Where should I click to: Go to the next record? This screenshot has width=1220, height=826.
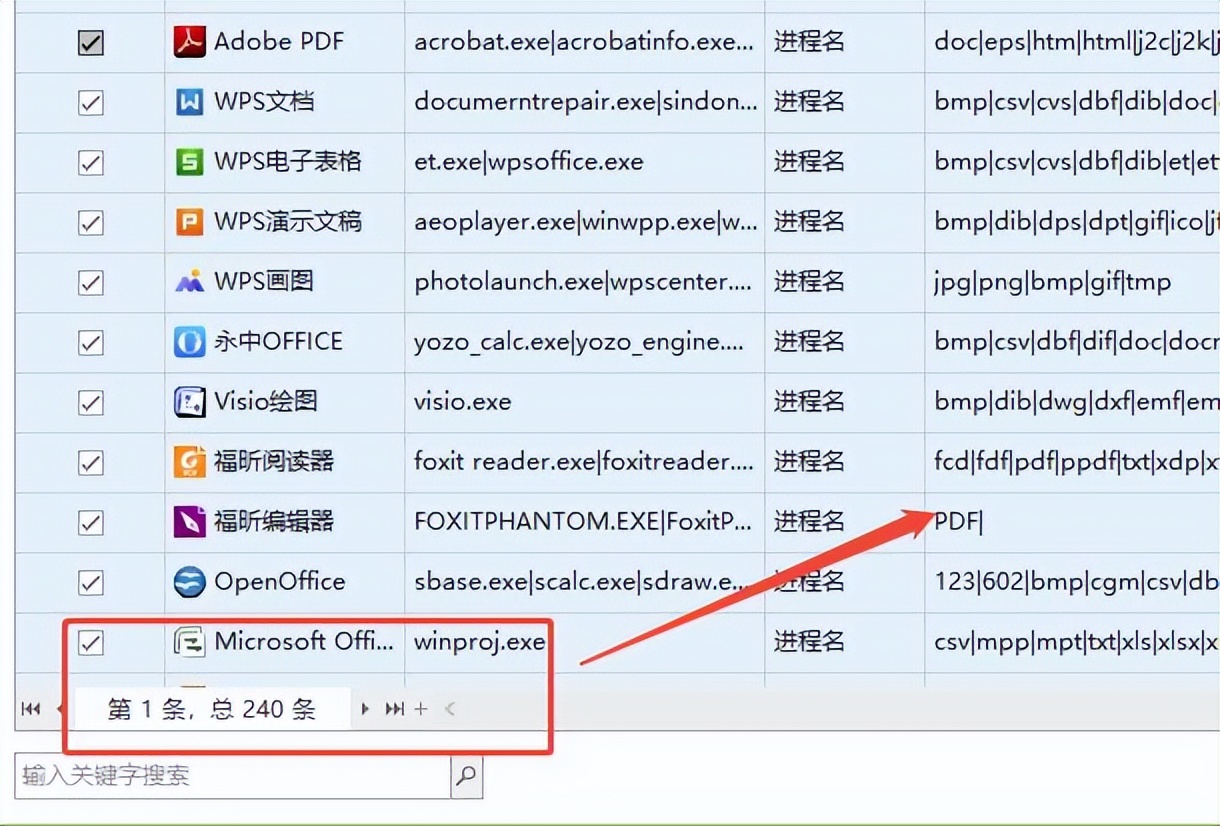point(365,709)
